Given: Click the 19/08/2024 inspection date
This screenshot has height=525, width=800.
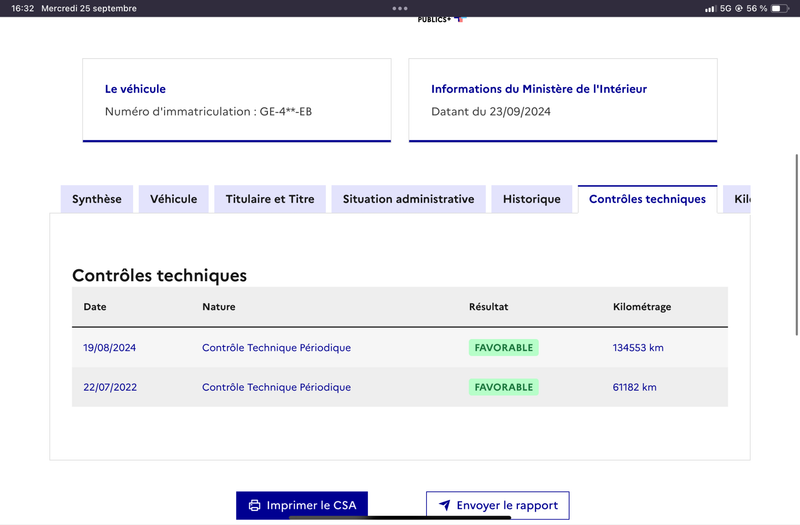Looking at the screenshot, I should (110, 347).
